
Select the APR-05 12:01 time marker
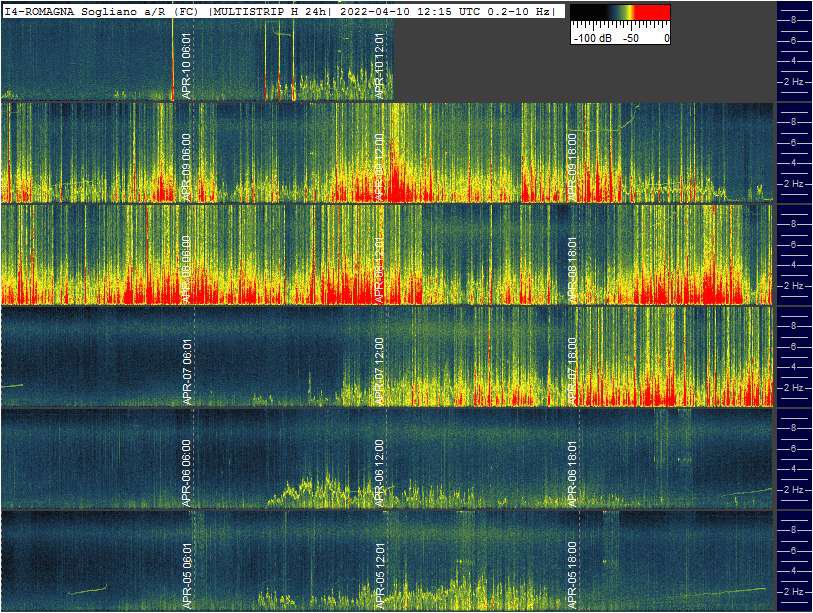379,576
